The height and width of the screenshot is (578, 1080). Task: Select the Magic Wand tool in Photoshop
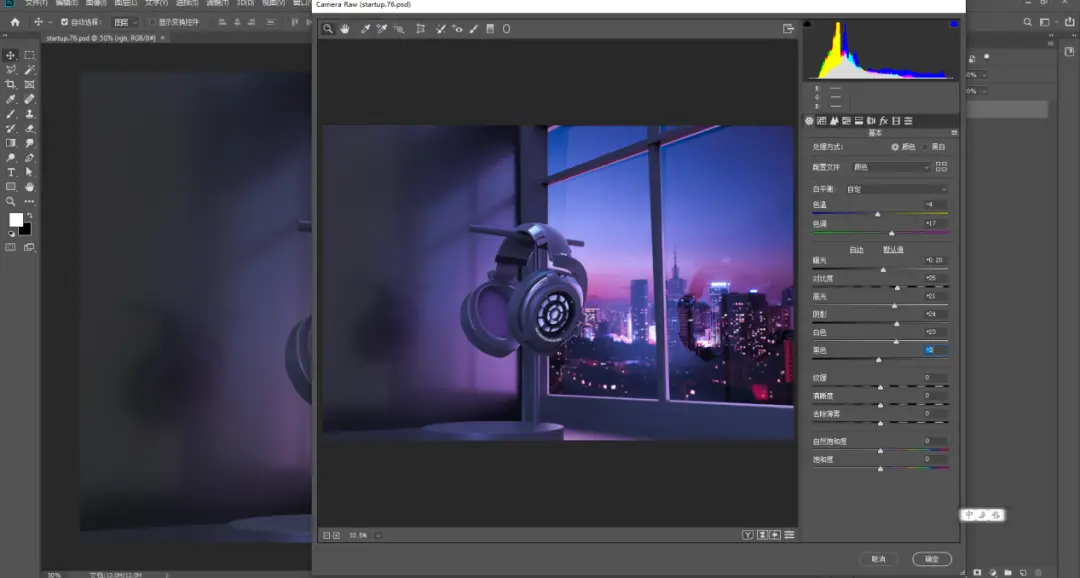pos(30,70)
